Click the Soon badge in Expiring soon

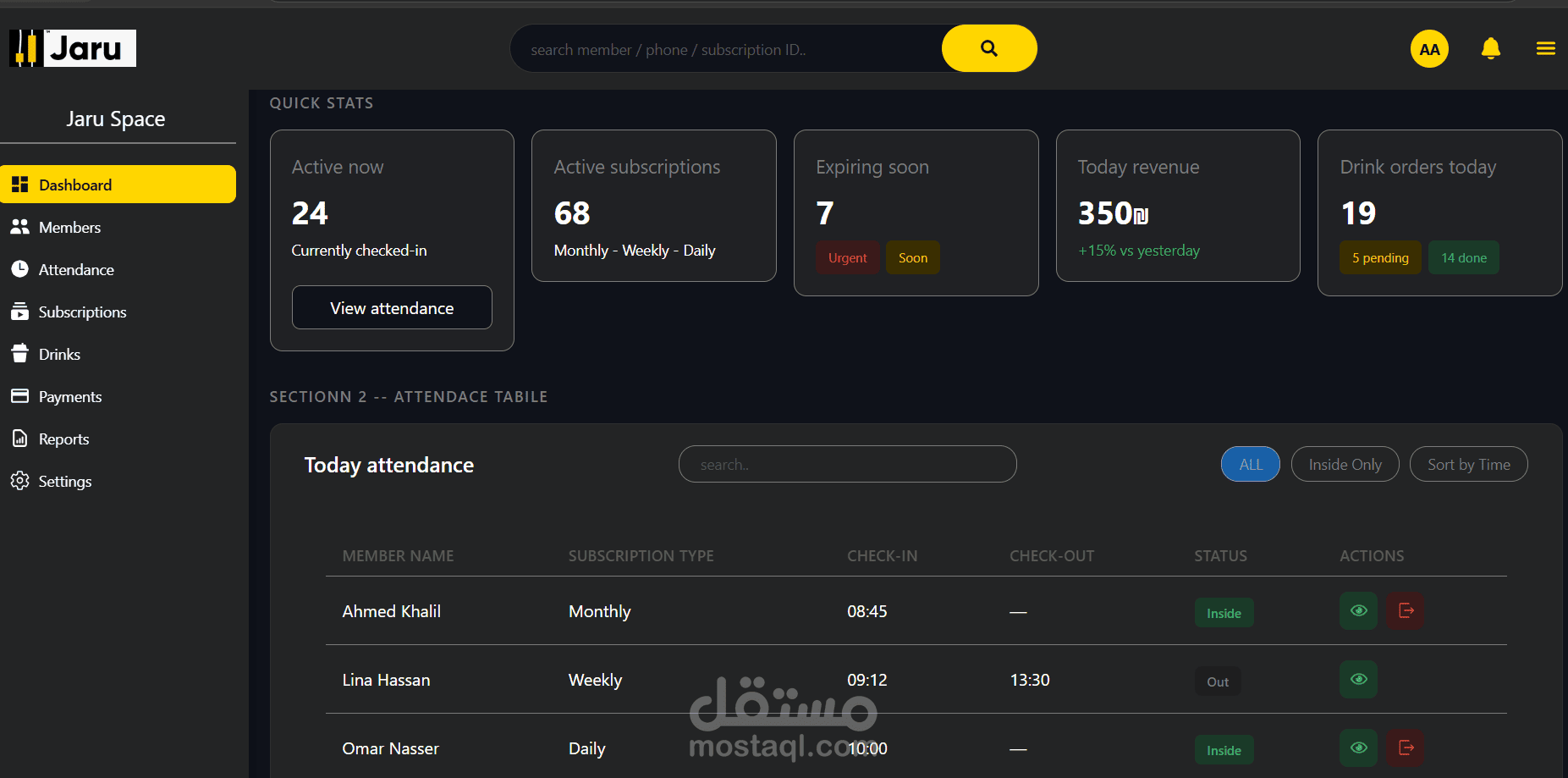(912, 257)
